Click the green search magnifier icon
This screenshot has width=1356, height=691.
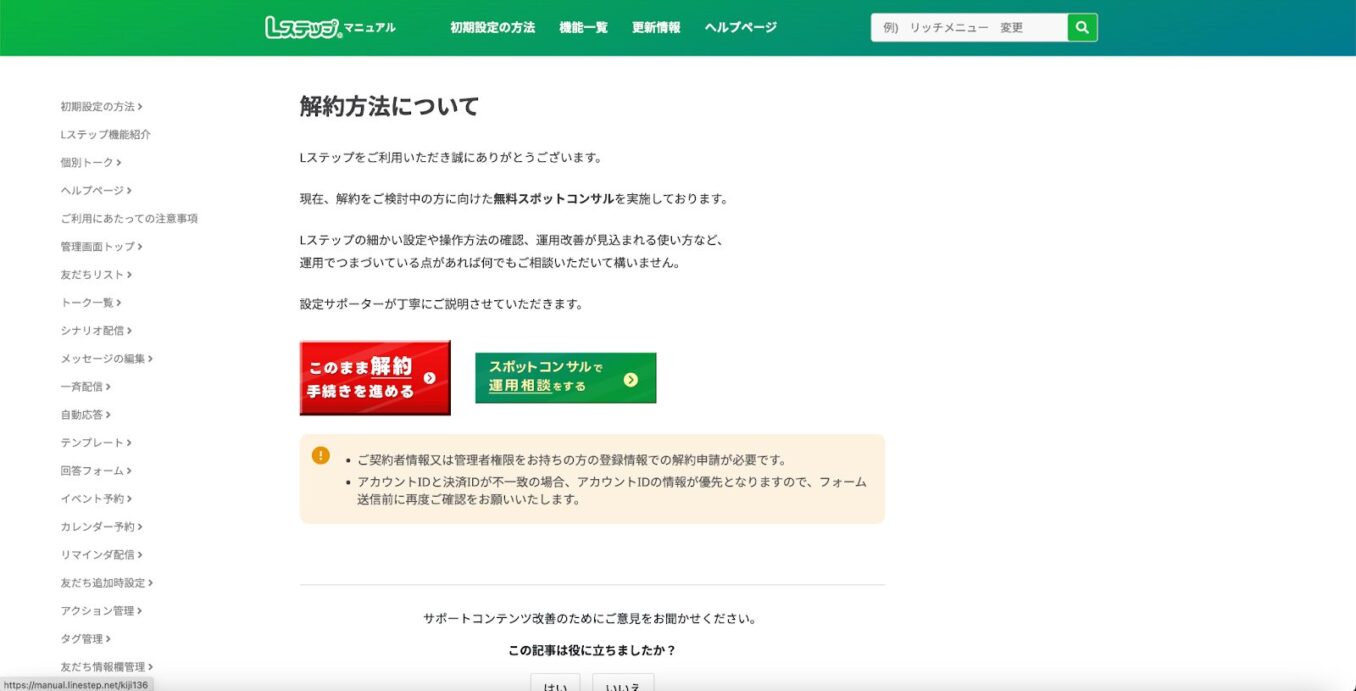click(1081, 27)
